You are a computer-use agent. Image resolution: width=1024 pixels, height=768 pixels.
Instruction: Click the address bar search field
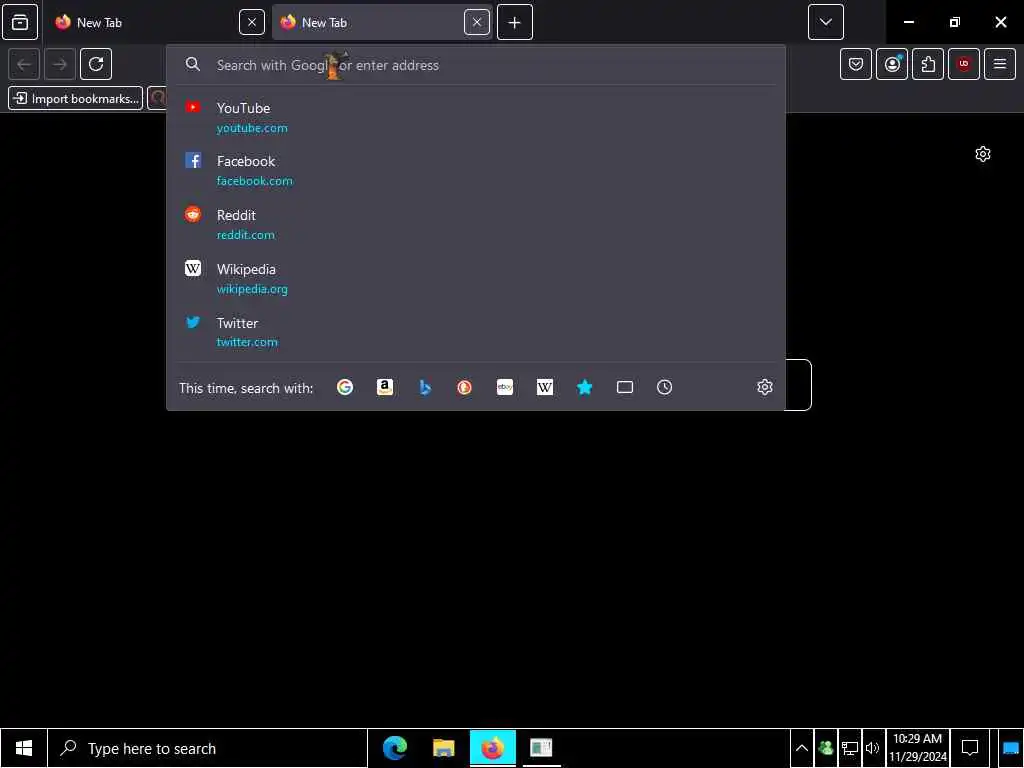(475, 65)
